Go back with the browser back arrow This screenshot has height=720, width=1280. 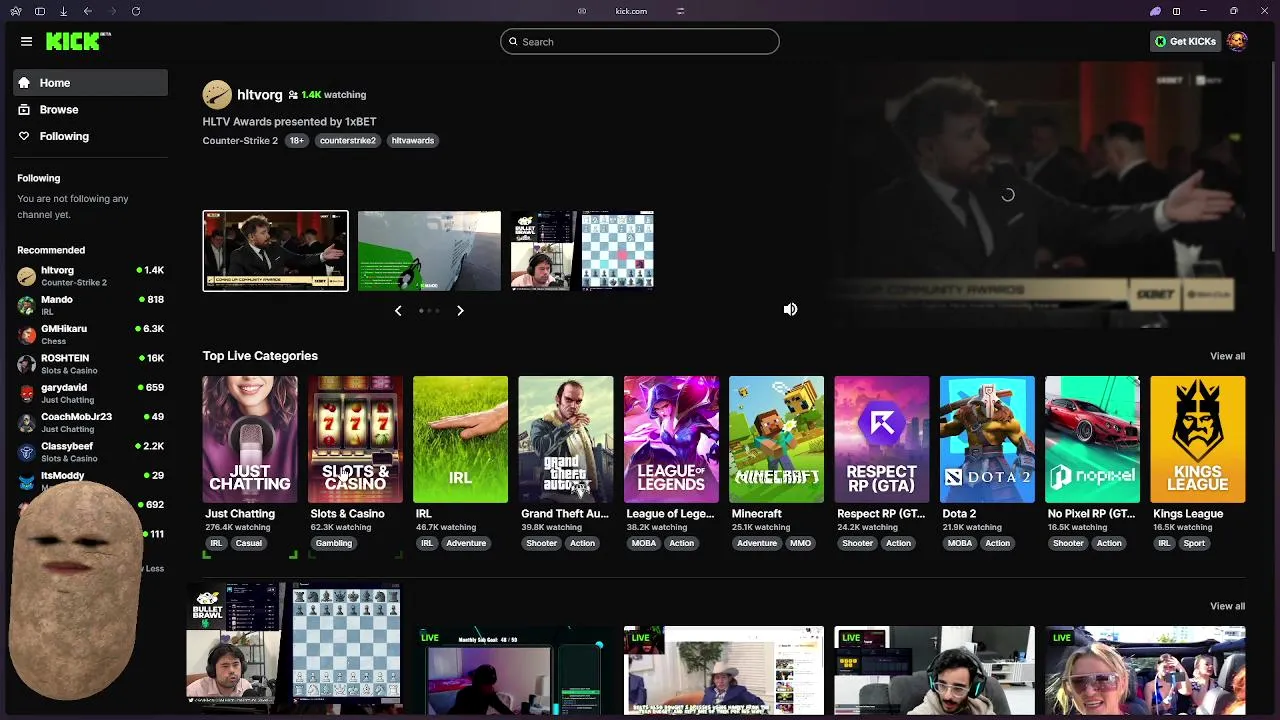[x=88, y=11]
